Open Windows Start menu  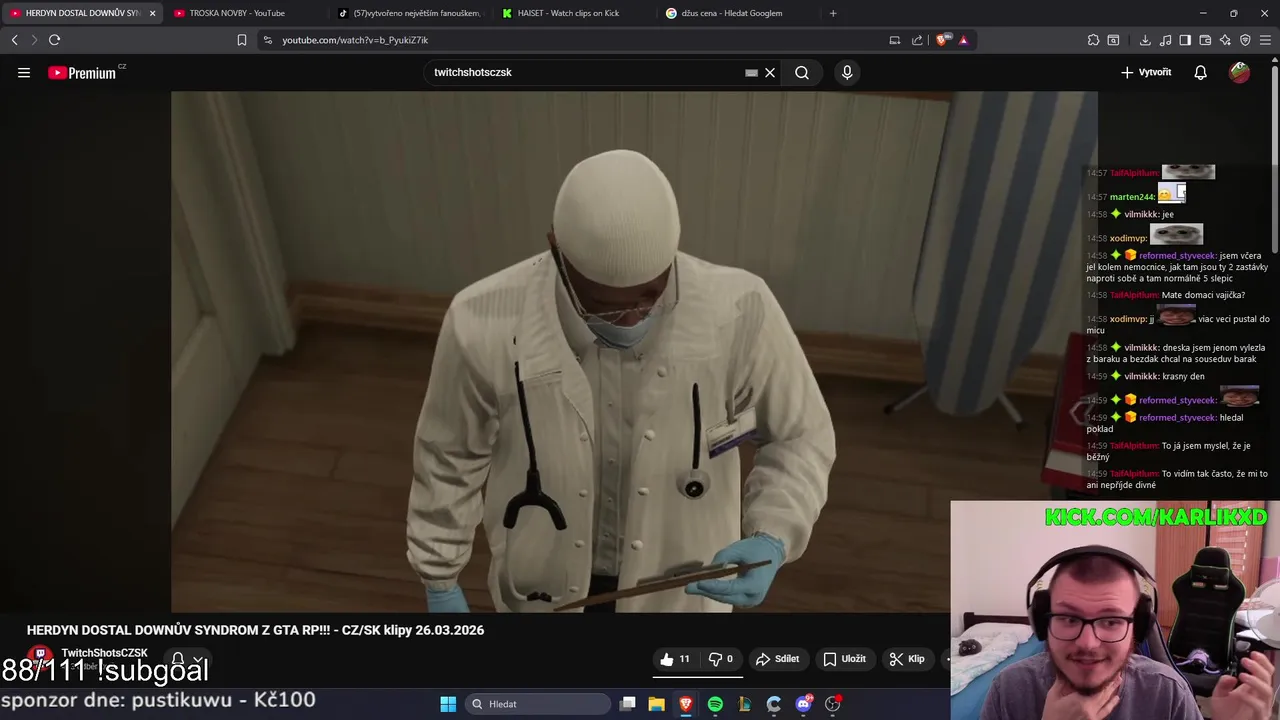click(x=448, y=704)
